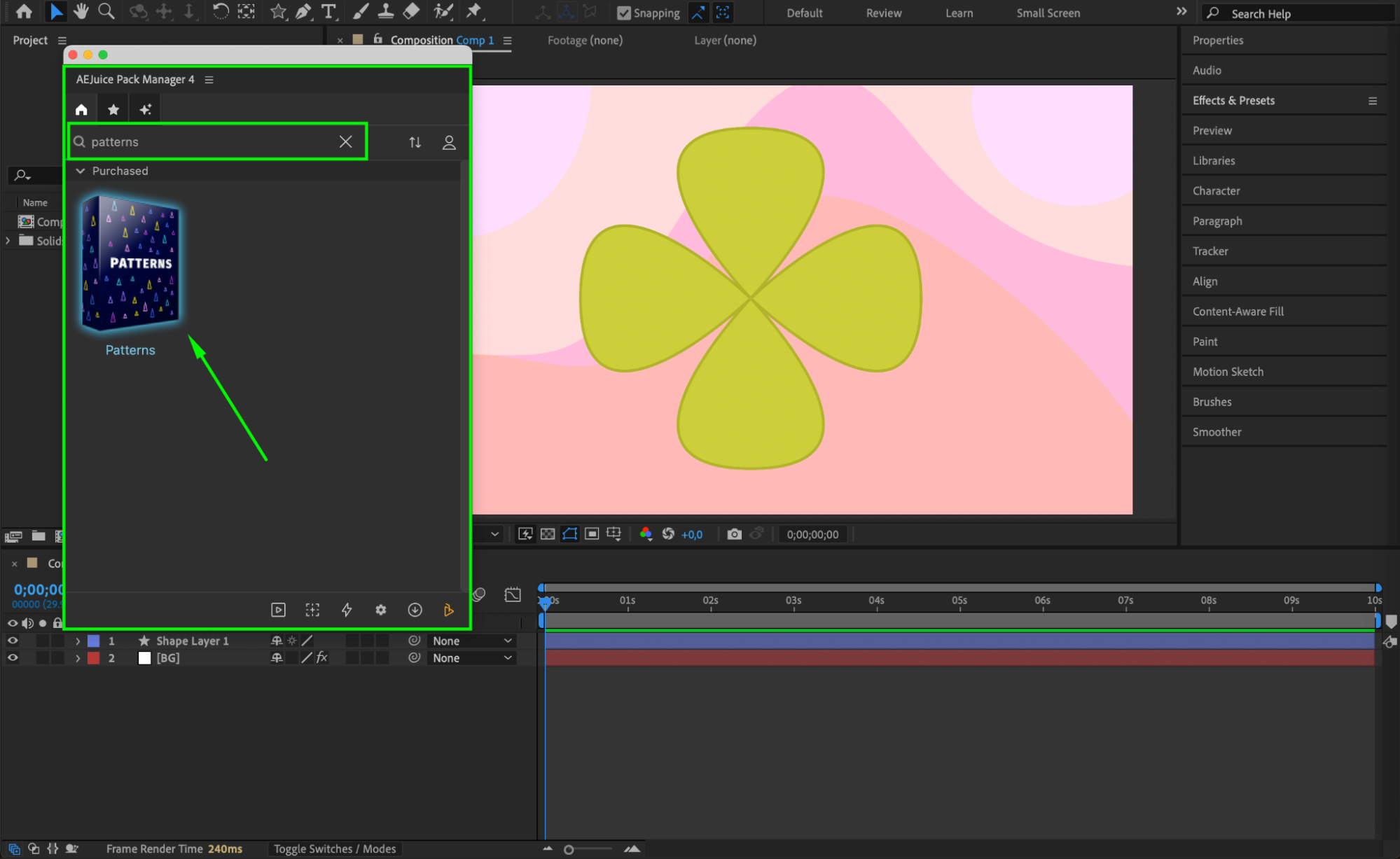Switch to the Review workspace

[883, 13]
